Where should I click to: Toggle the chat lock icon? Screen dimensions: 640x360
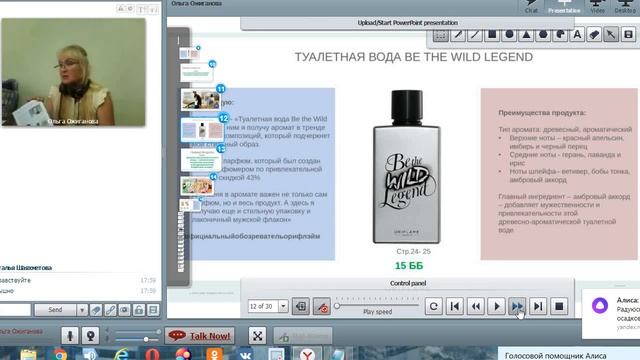[x=139, y=310]
